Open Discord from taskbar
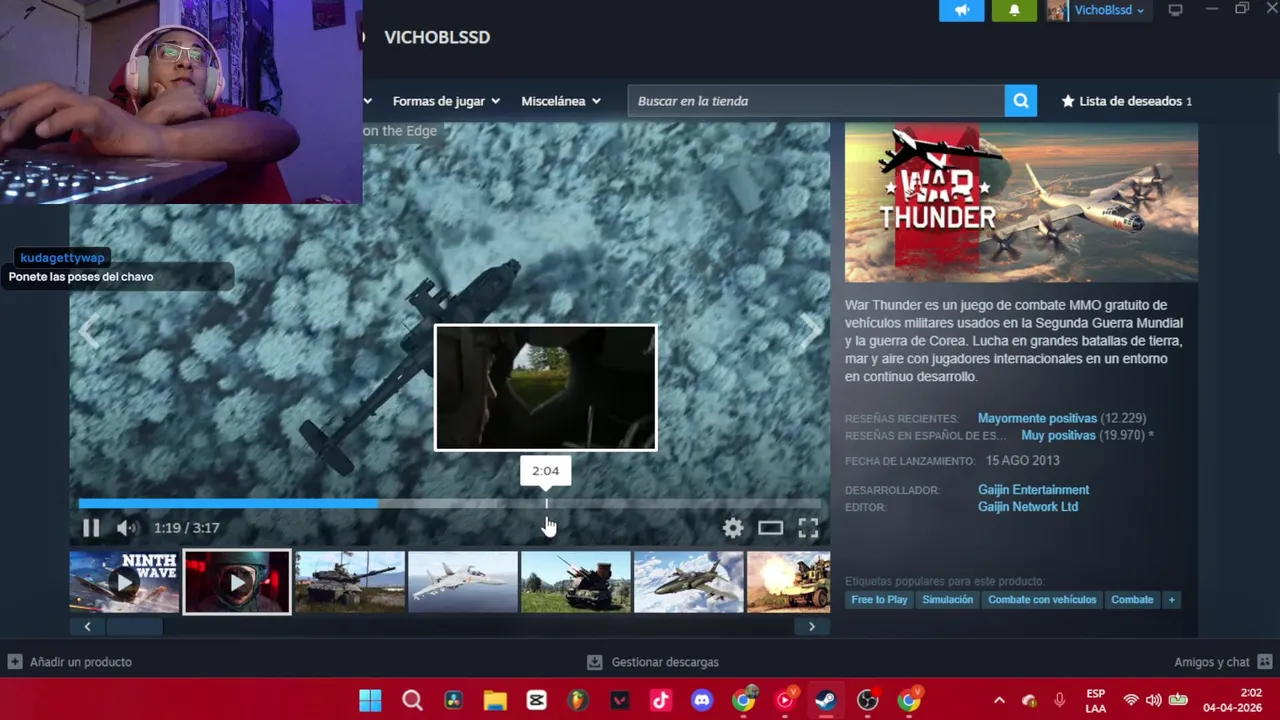Image resolution: width=1280 pixels, height=720 pixels. coord(702,700)
